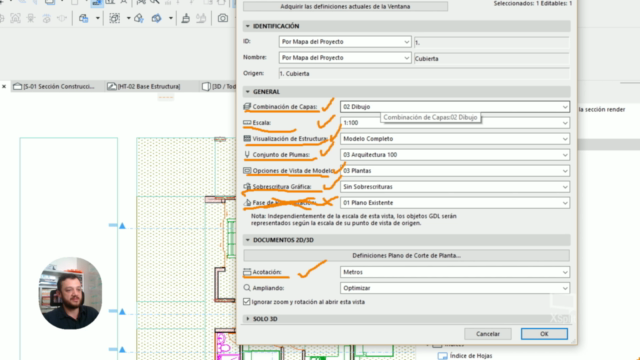
Task: Open the arrow beside the marquee selection icon
Action: pos(129,18)
